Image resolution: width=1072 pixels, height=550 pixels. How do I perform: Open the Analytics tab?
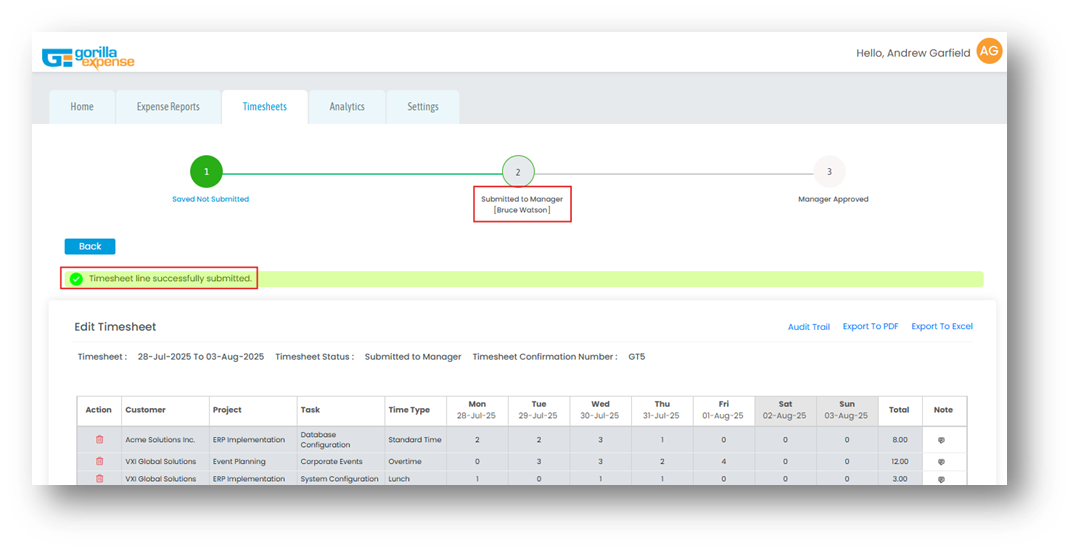(x=347, y=107)
